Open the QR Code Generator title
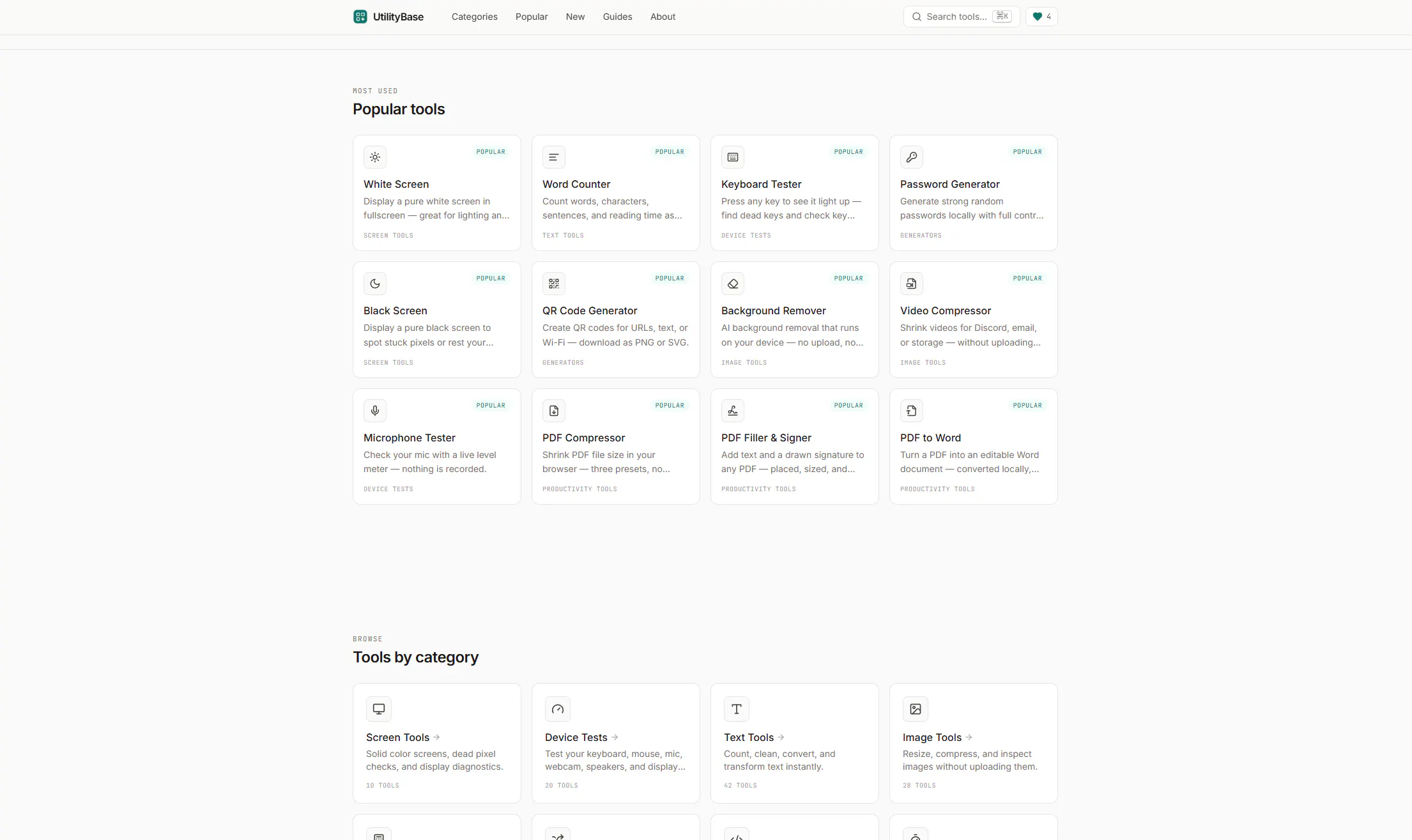This screenshot has height=840, width=1412. [590, 310]
